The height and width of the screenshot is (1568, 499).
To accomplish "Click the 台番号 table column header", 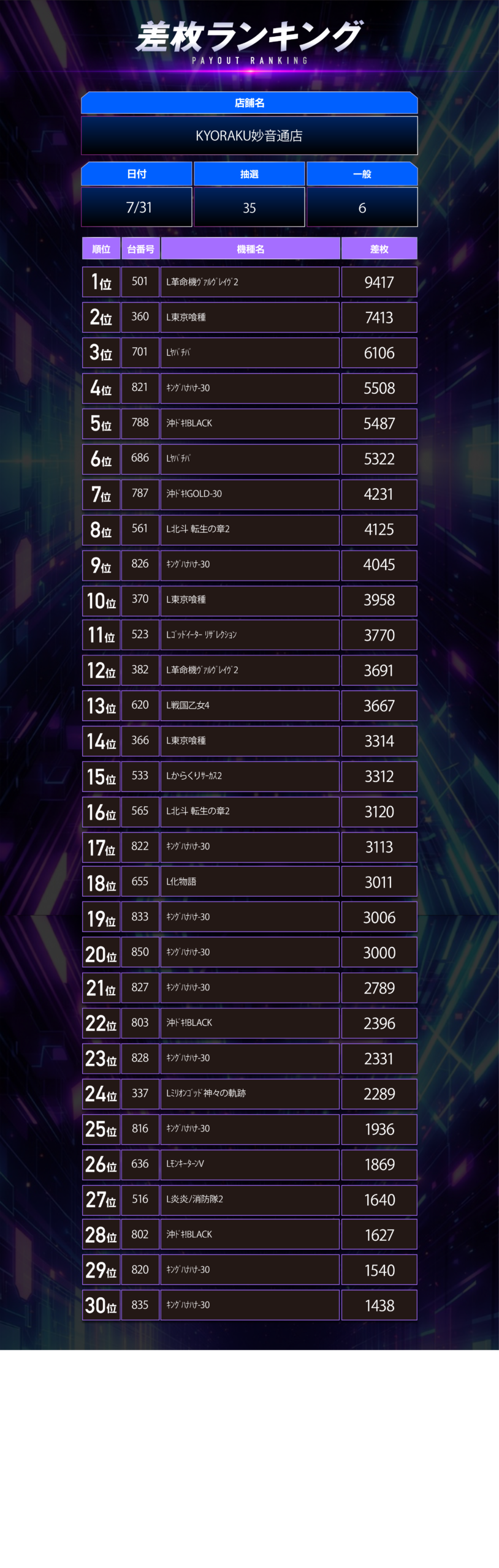I will click(x=140, y=249).
